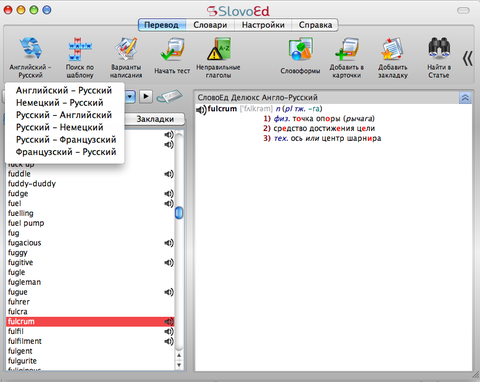480x382 pixels.
Task: Collapse the article header with double chevron
Action: point(465,98)
